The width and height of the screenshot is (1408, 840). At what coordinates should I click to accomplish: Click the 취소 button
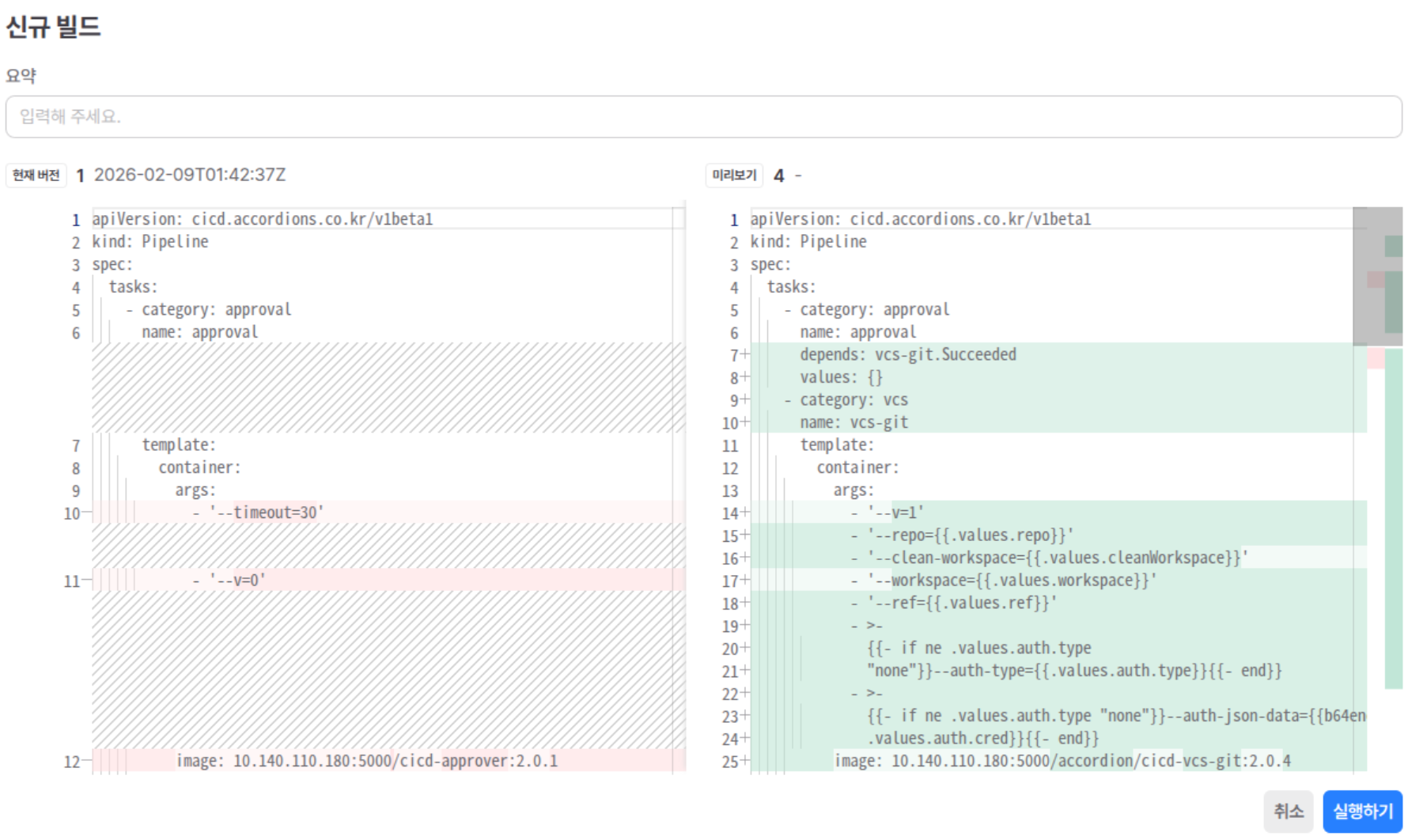1288,811
